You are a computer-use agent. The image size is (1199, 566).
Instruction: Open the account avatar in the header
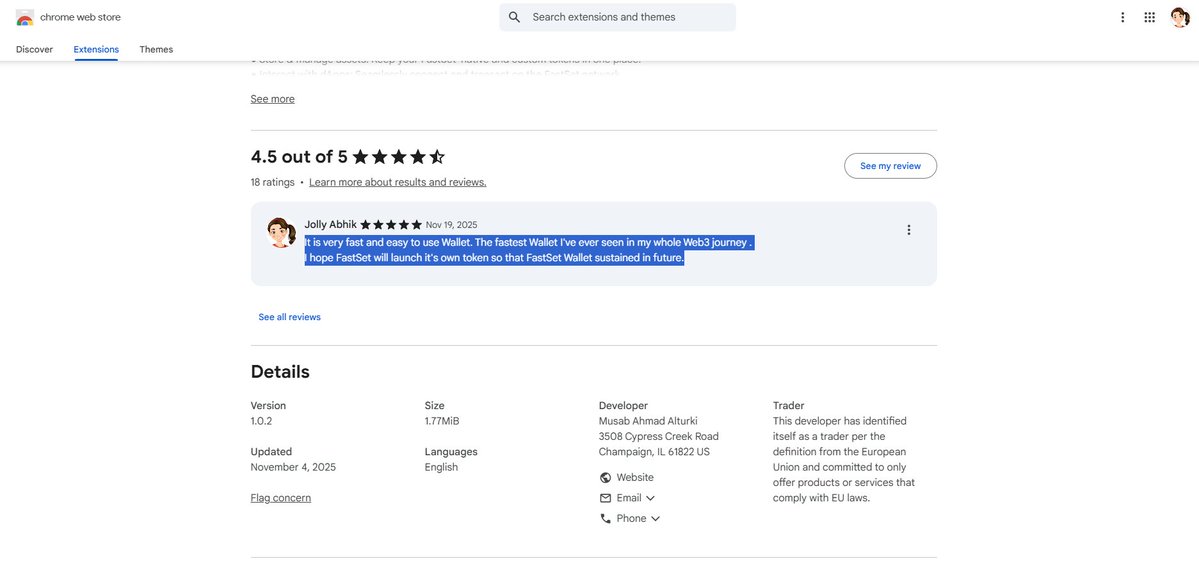(1180, 17)
